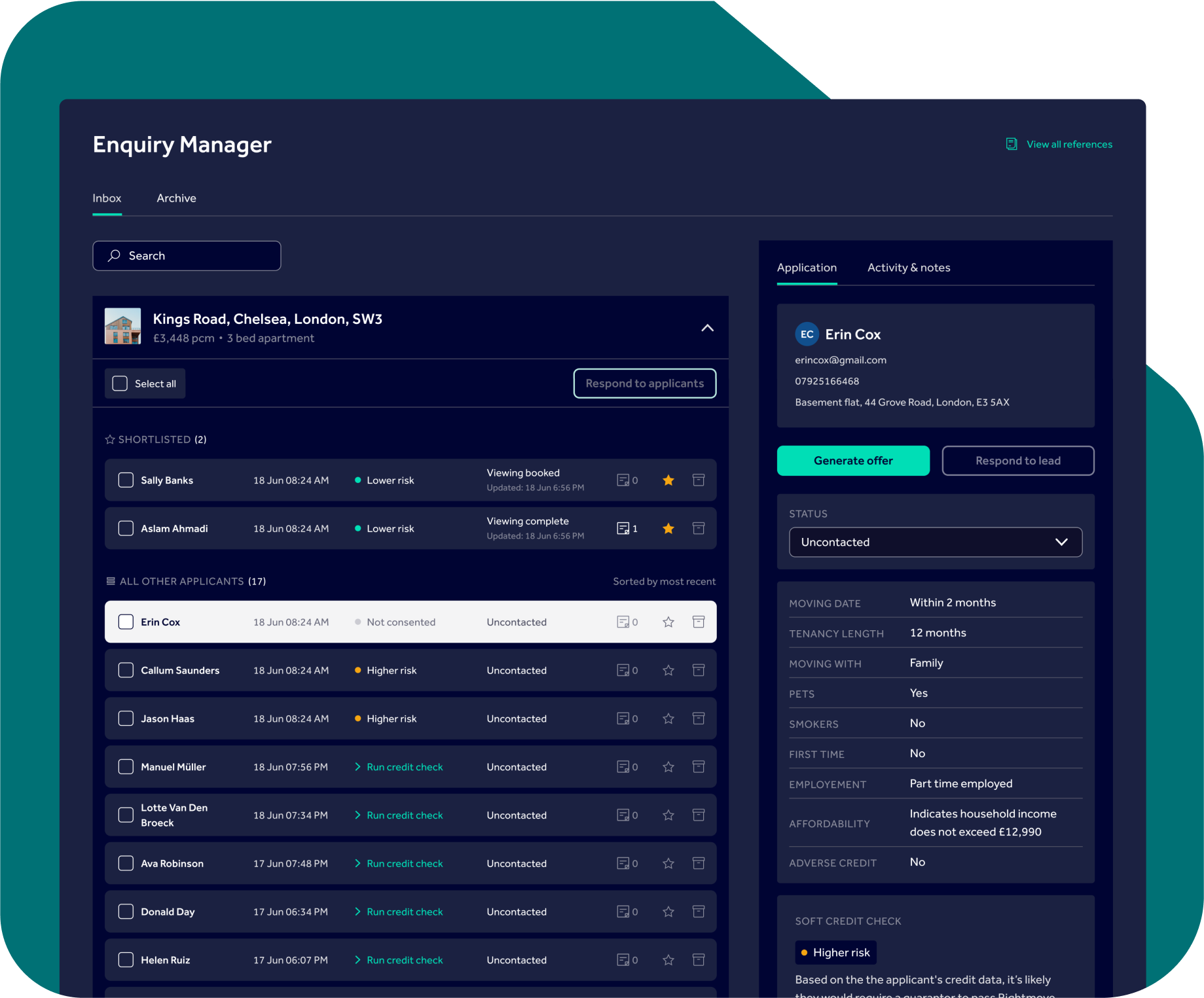Unstar Sally Banks from the shortlist
The image size is (1204, 998).
click(668, 480)
